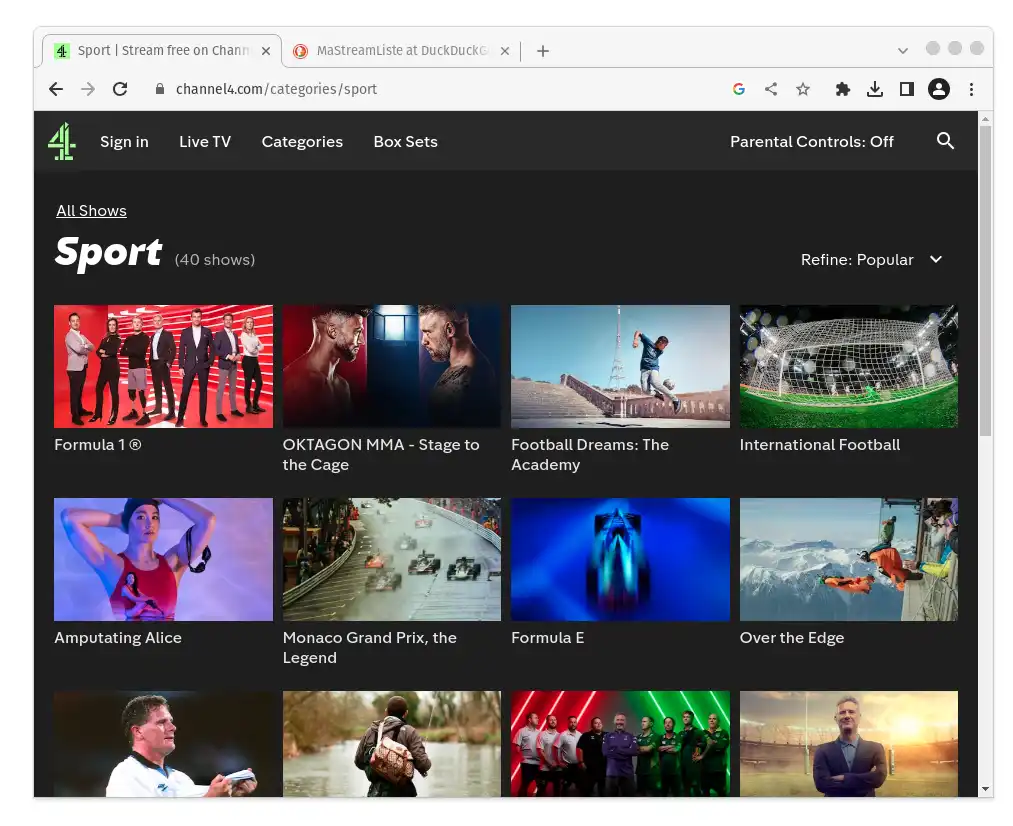Image resolution: width=1013 pixels, height=826 pixels.
Task: Click the (40 shows) count text
Action: coord(214,260)
